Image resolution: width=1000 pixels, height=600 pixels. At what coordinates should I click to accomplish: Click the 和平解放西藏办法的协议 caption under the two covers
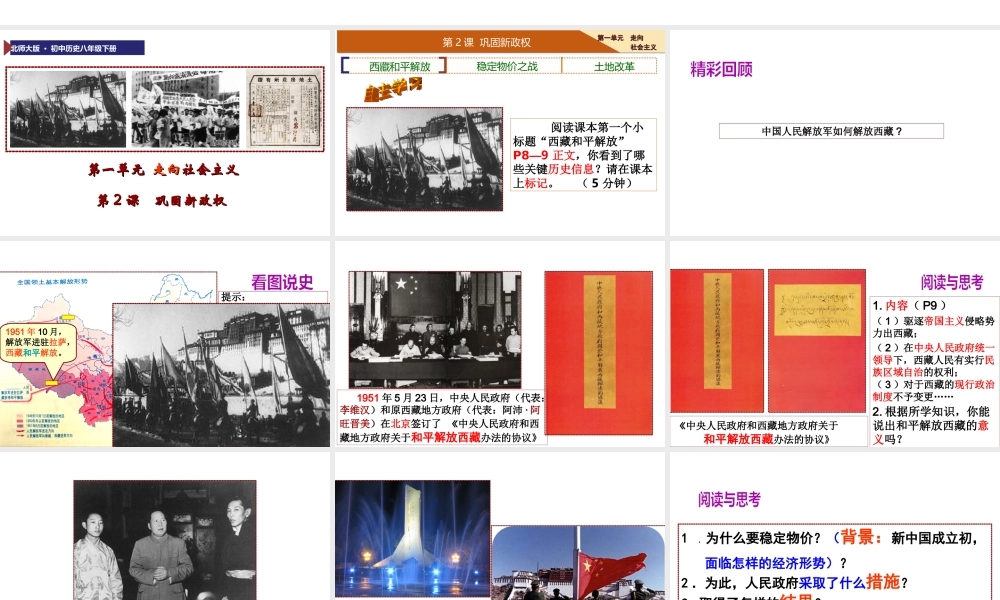(768, 432)
